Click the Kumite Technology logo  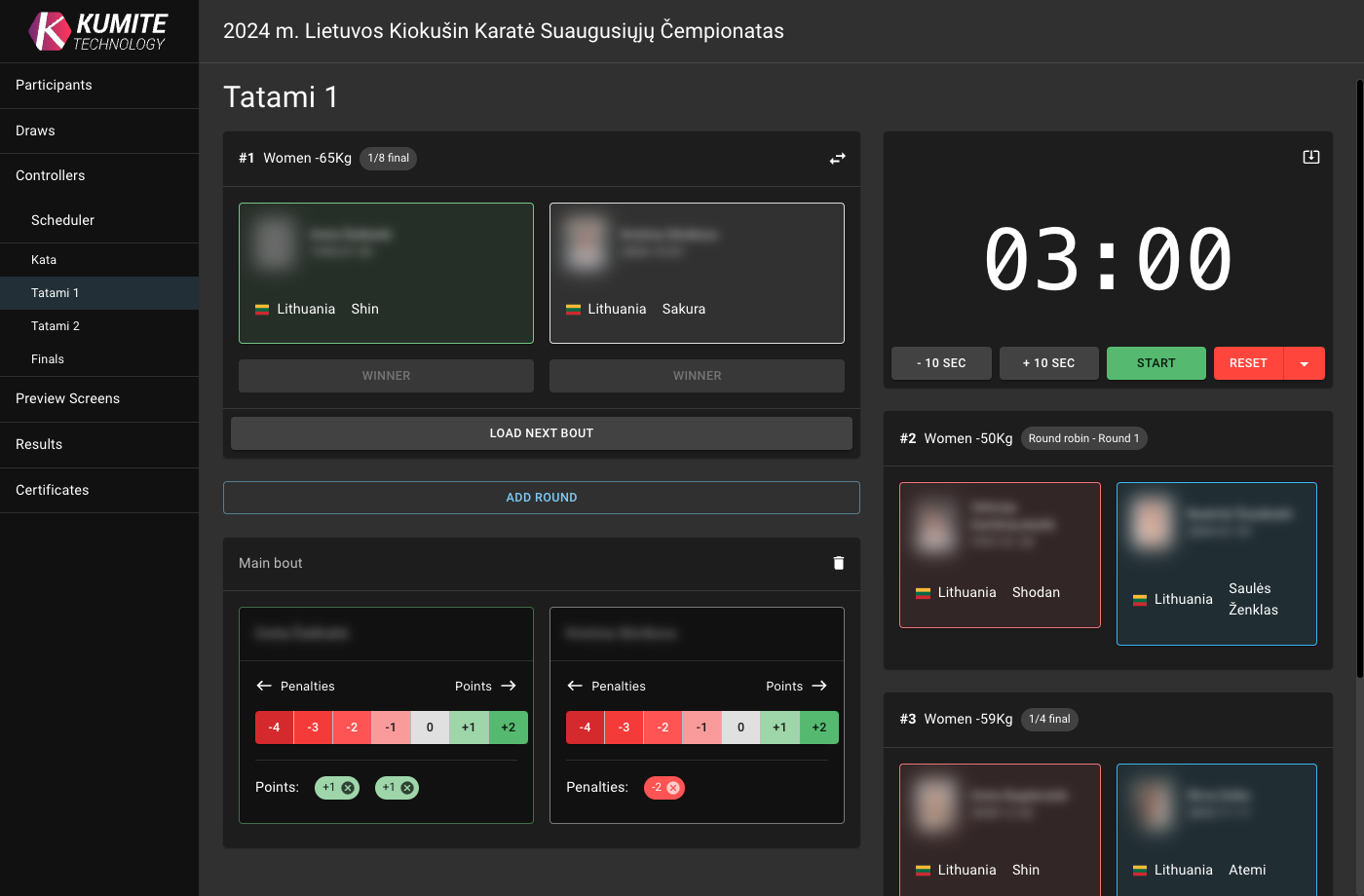coord(98,31)
